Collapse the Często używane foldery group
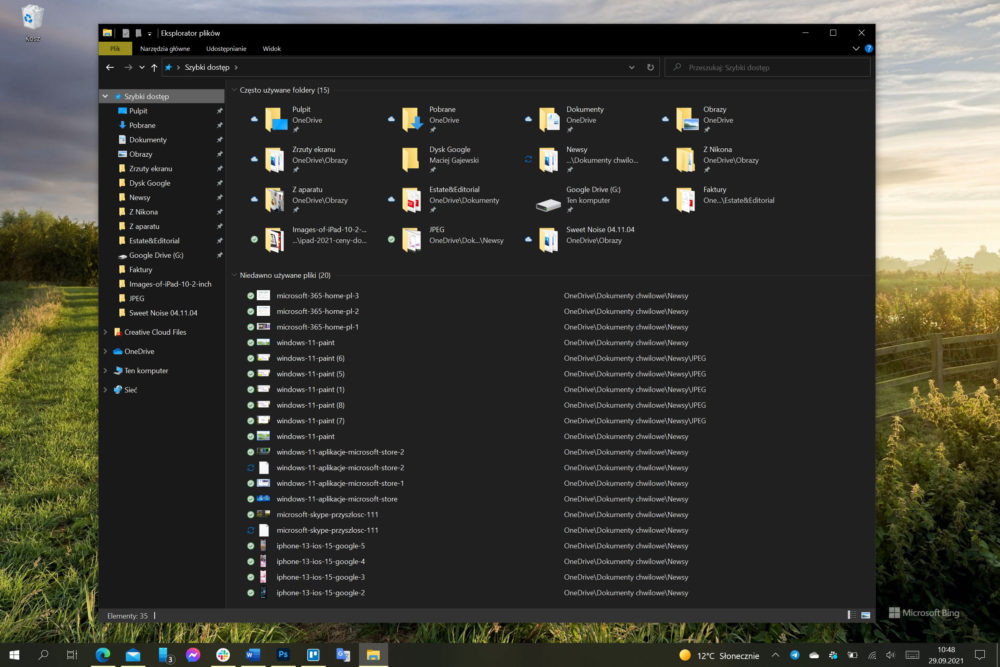This screenshot has width=1000, height=667. point(234,90)
